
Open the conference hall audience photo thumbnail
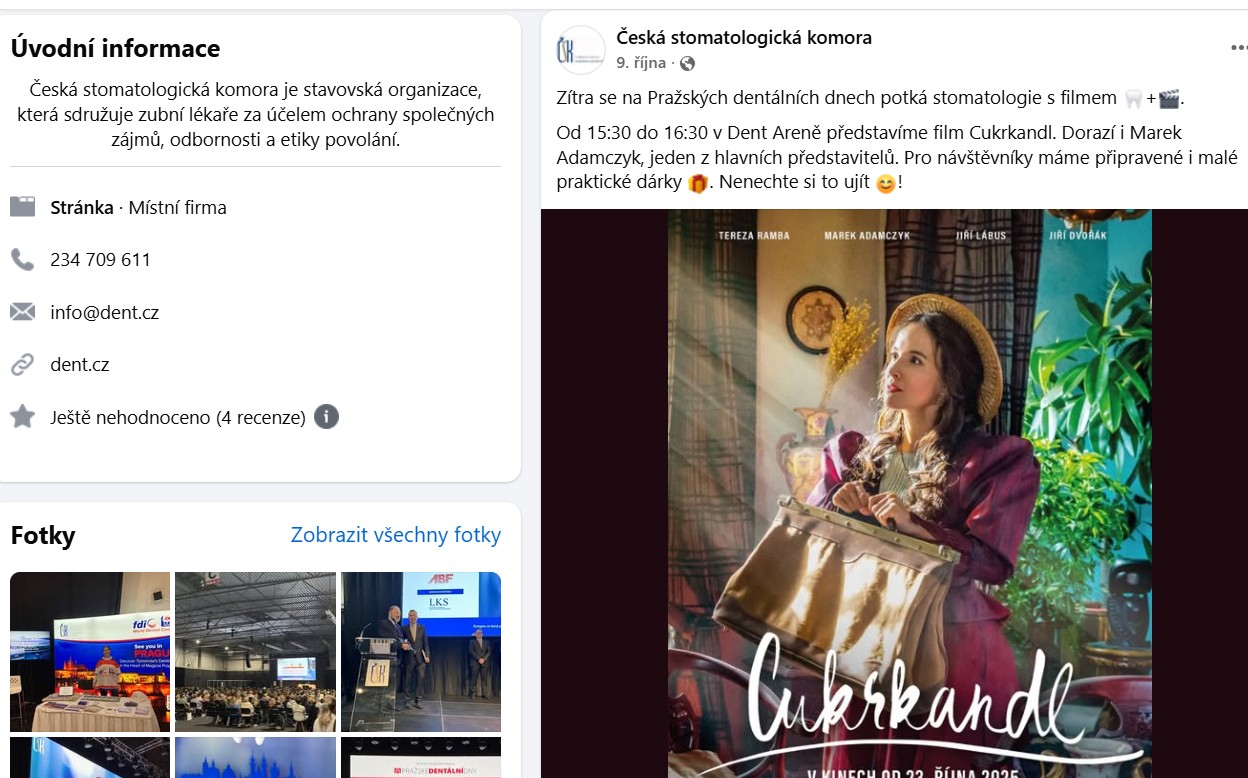click(x=255, y=652)
